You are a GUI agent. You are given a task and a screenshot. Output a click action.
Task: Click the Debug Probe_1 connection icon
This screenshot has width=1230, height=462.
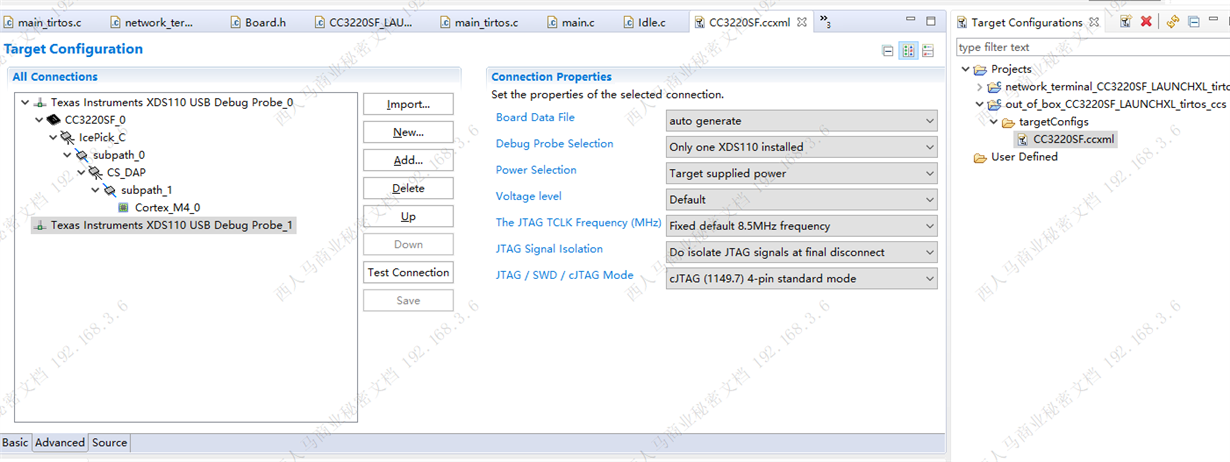coord(40,226)
